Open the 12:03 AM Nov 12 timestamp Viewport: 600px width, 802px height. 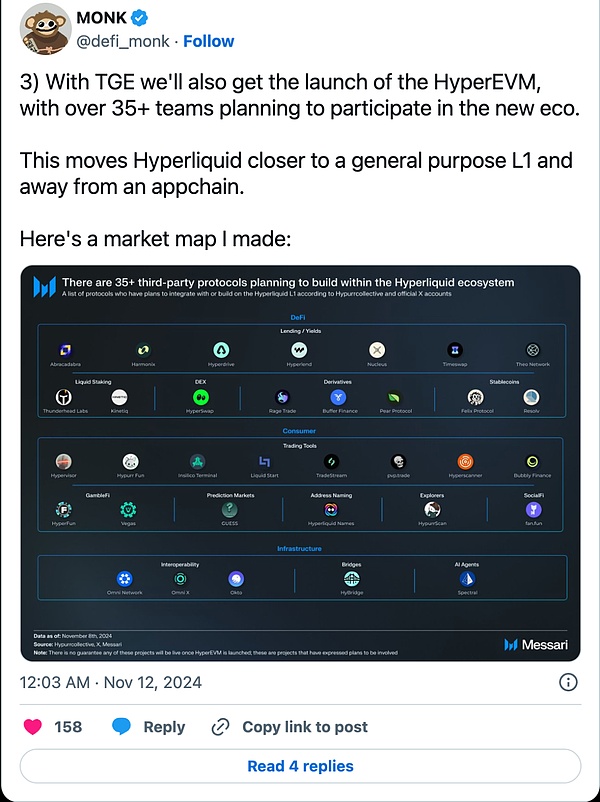[110, 682]
